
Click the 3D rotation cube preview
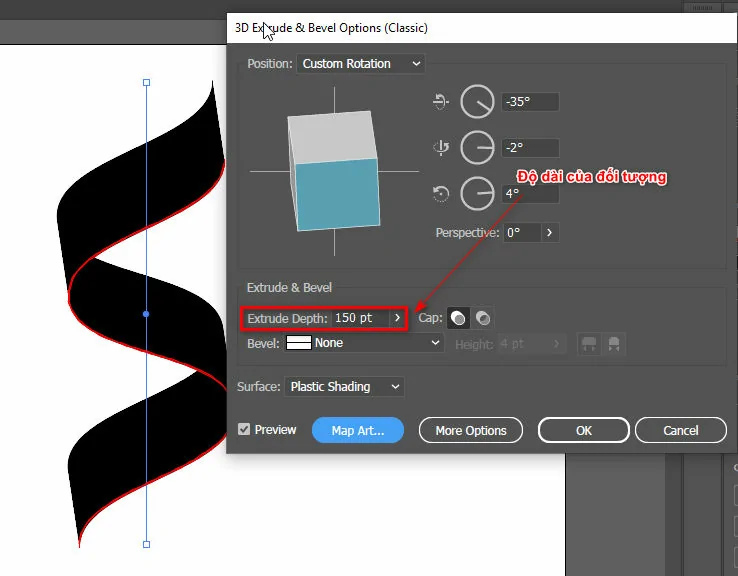pyautogui.click(x=334, y=171)
